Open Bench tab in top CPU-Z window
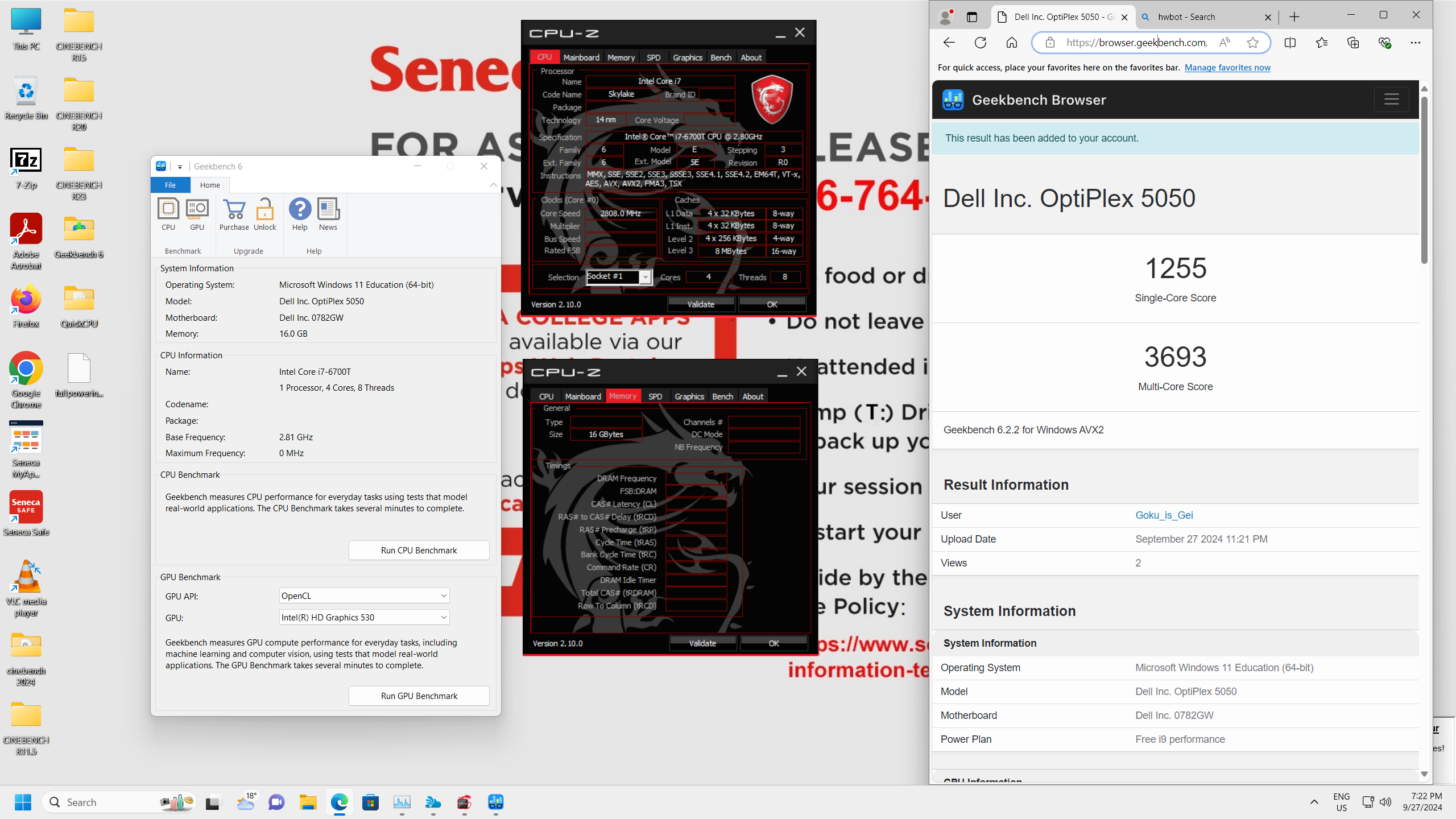Viewport: 1456px width, 819px height. point(721,57)
